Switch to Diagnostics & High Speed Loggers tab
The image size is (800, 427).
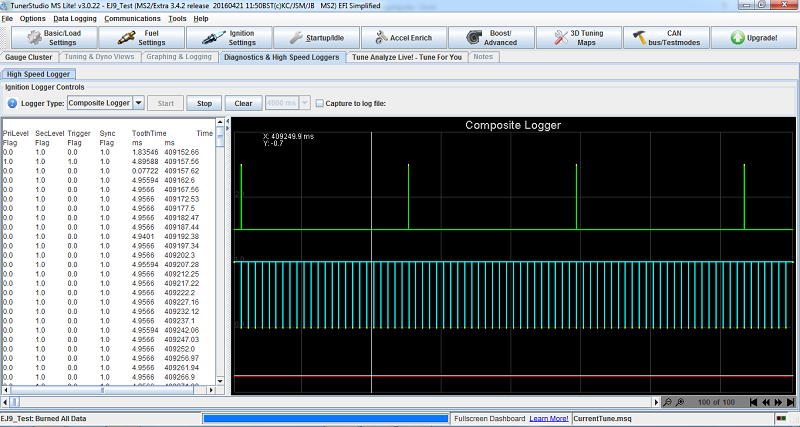coord(281,57)
